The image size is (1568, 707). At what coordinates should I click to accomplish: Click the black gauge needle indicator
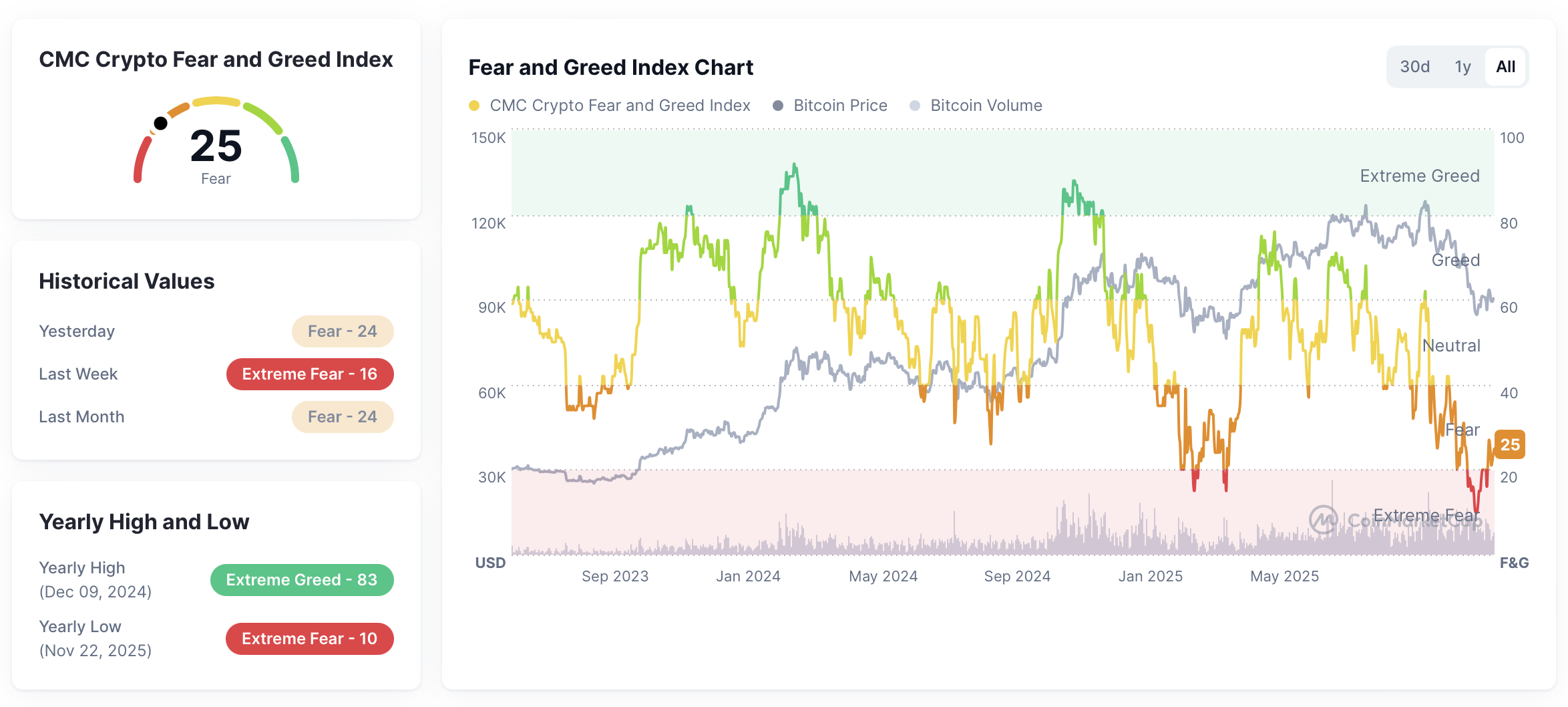coord(162,122)
